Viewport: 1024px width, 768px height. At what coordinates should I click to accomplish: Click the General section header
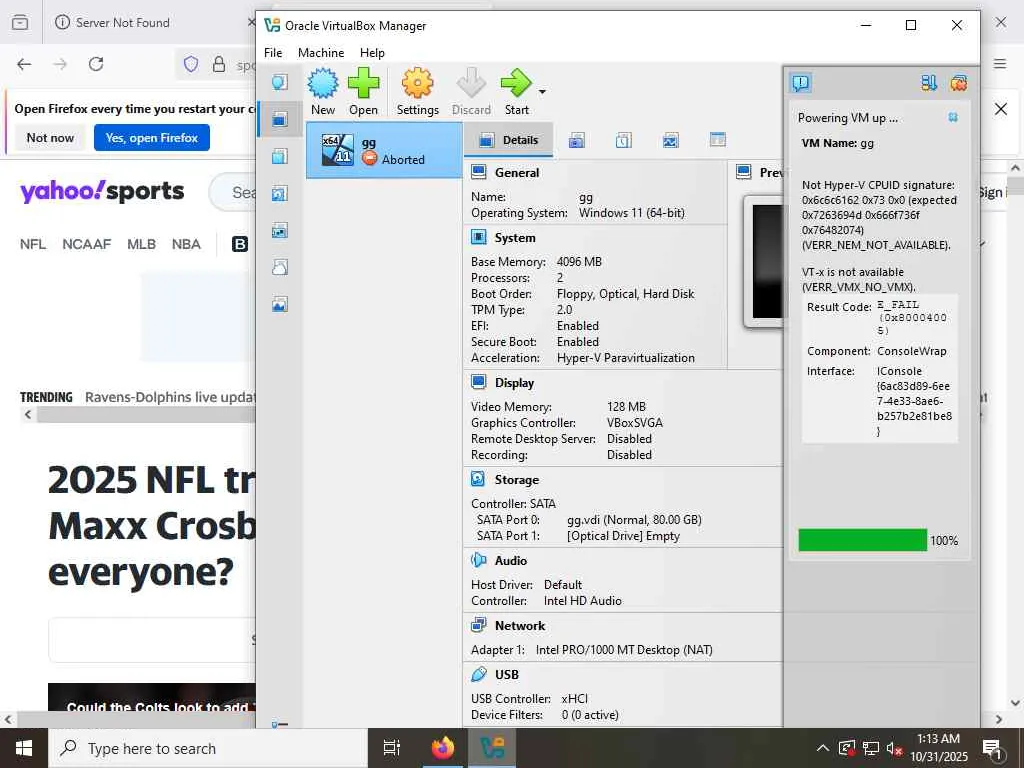click(517, 172)
